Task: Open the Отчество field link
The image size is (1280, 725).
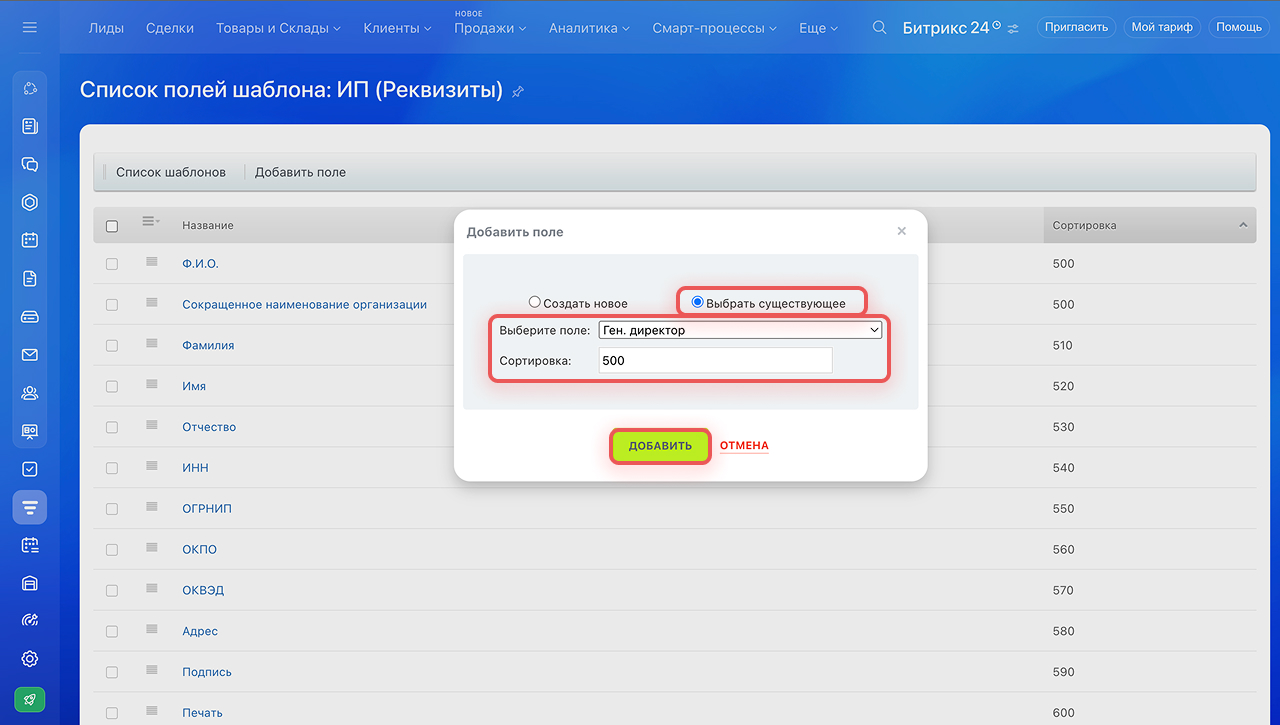Action: pos(209,427)
